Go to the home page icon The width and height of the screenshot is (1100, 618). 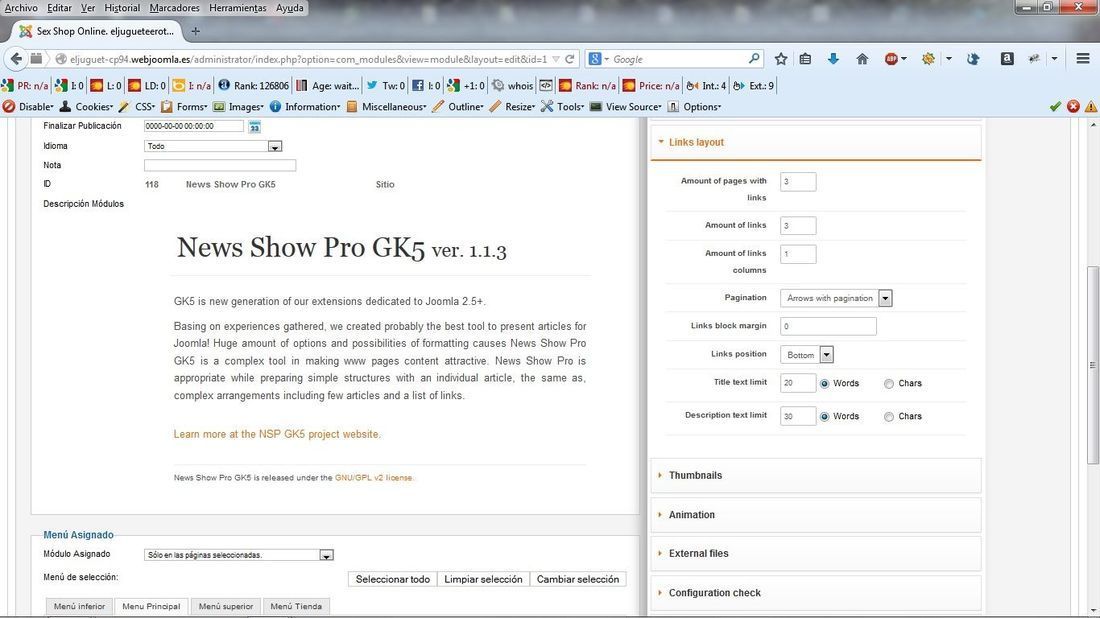tap(862, 59)
